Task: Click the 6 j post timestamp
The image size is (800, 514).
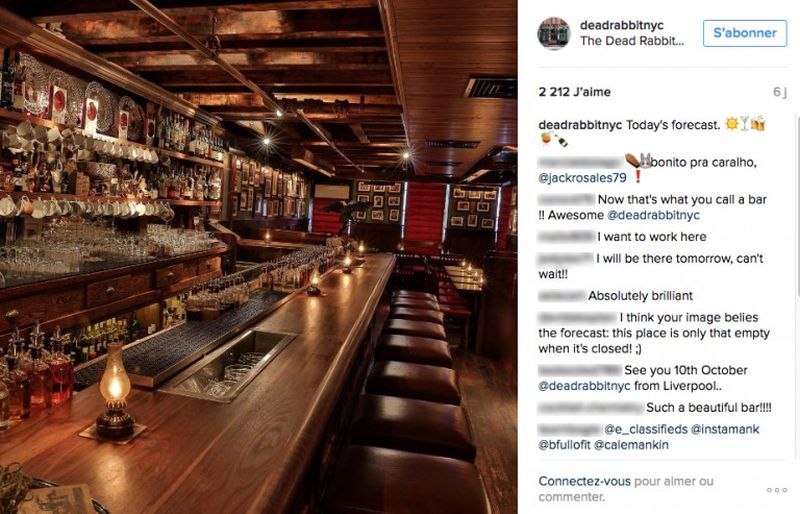Action: (x=780, y=92)
